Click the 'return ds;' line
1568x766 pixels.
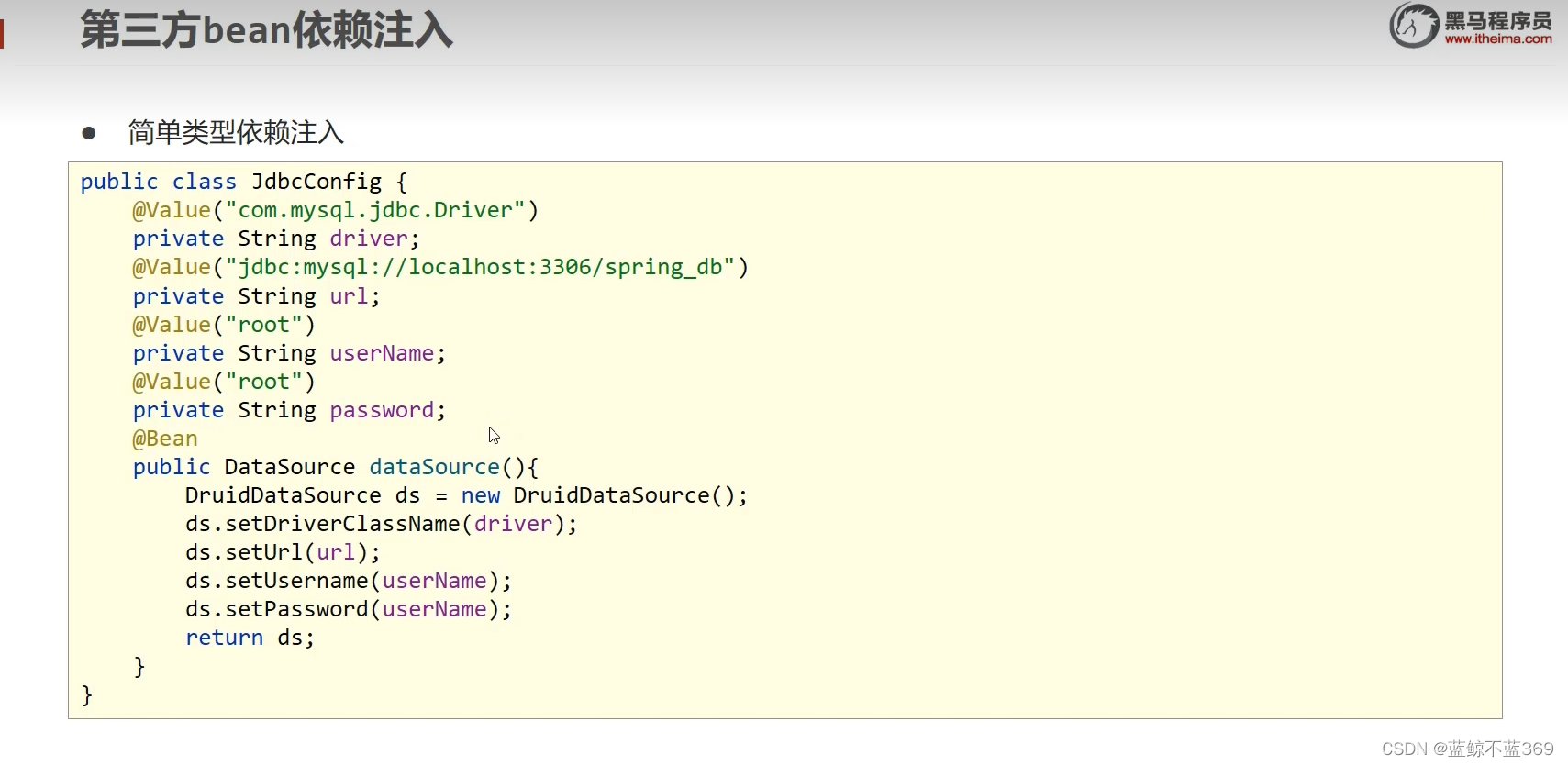tap(250, 638)
